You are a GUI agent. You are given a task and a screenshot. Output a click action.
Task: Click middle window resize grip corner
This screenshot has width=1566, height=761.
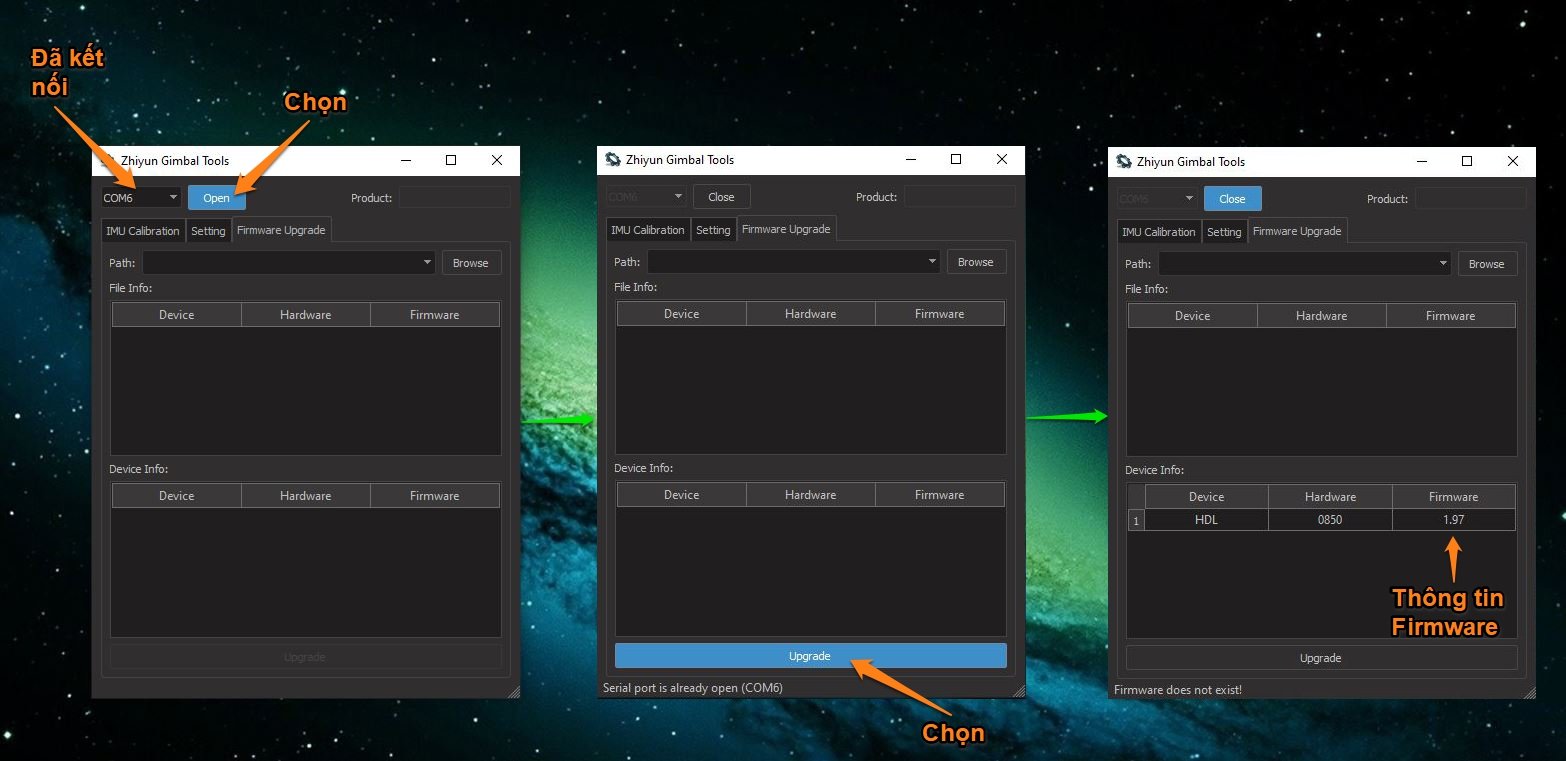[1019, 691]
